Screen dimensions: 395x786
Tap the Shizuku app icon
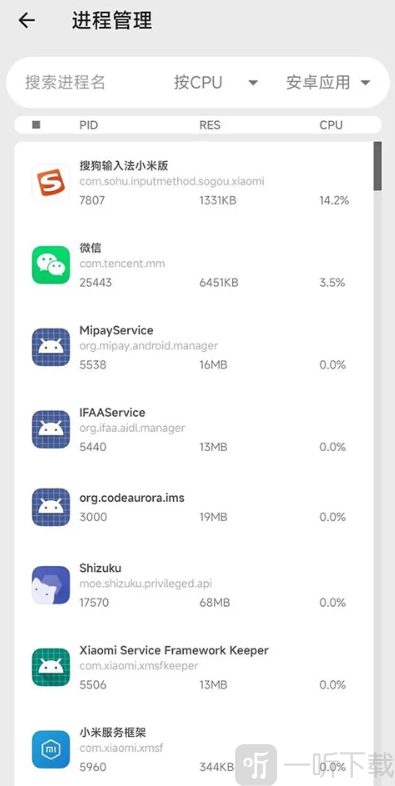pos(51,585)
